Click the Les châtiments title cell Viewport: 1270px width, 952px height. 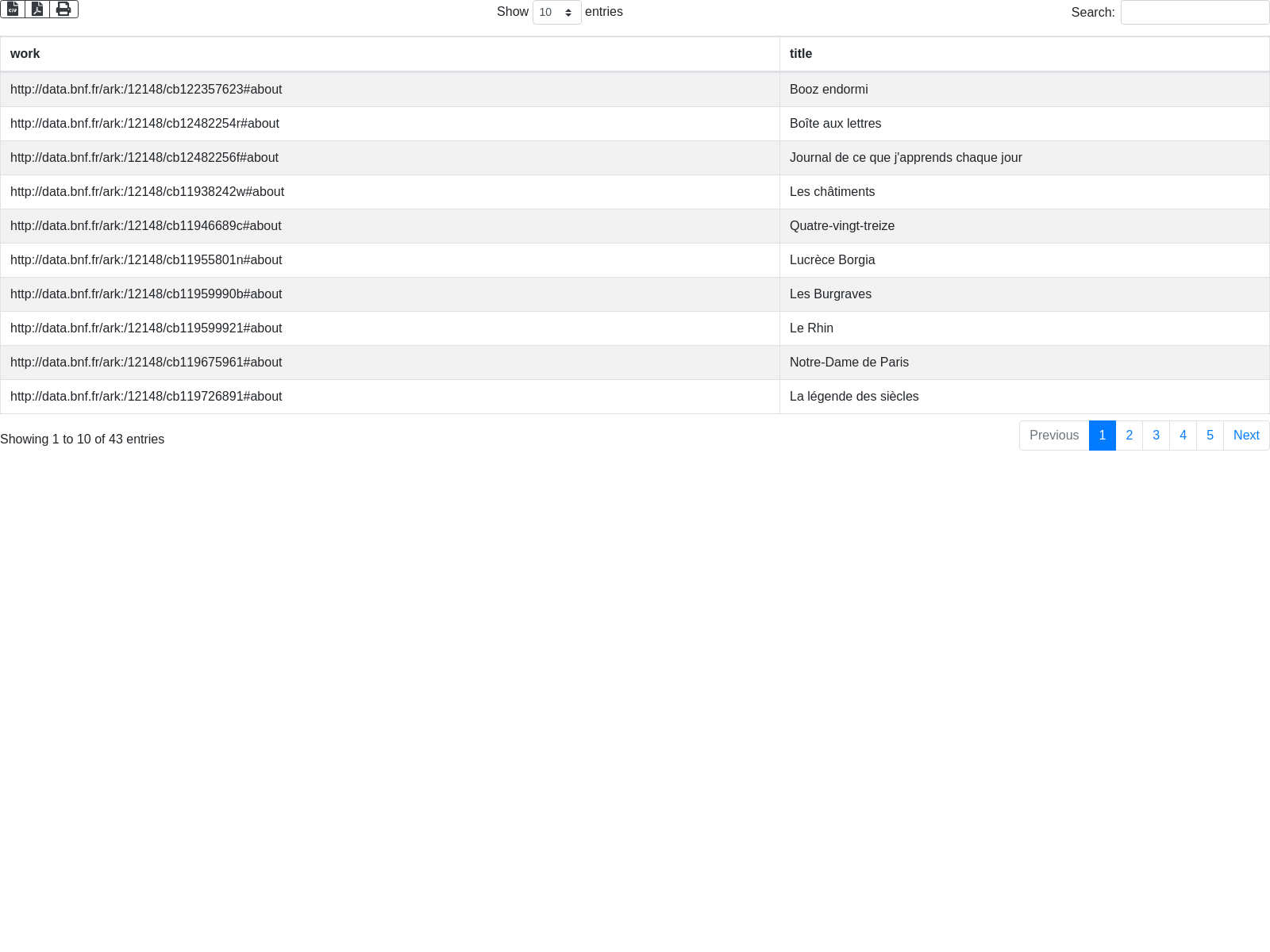pos(832,192)
